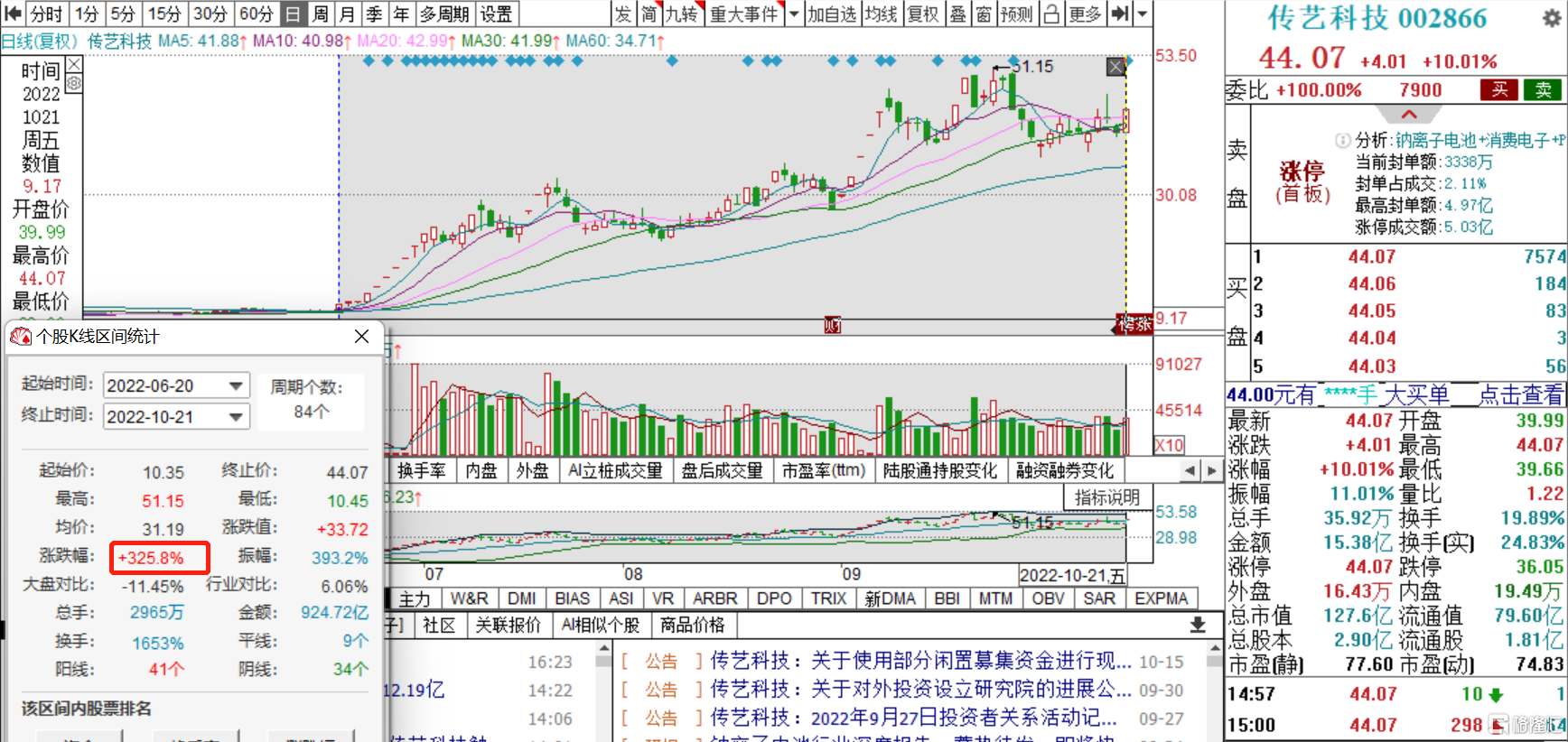This screenshot has height=742, width=1568.
Task: Click the green 卖 sell button
Action: 1543,89
